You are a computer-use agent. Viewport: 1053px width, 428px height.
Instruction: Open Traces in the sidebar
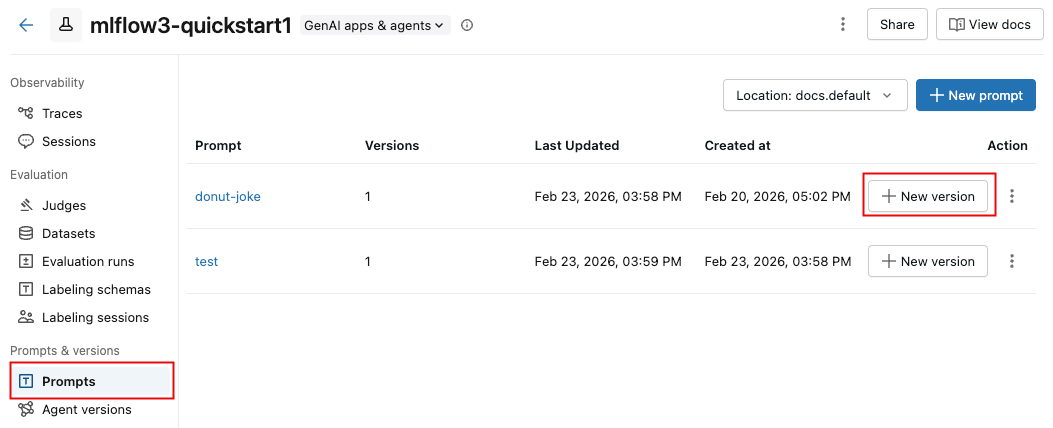62,114
